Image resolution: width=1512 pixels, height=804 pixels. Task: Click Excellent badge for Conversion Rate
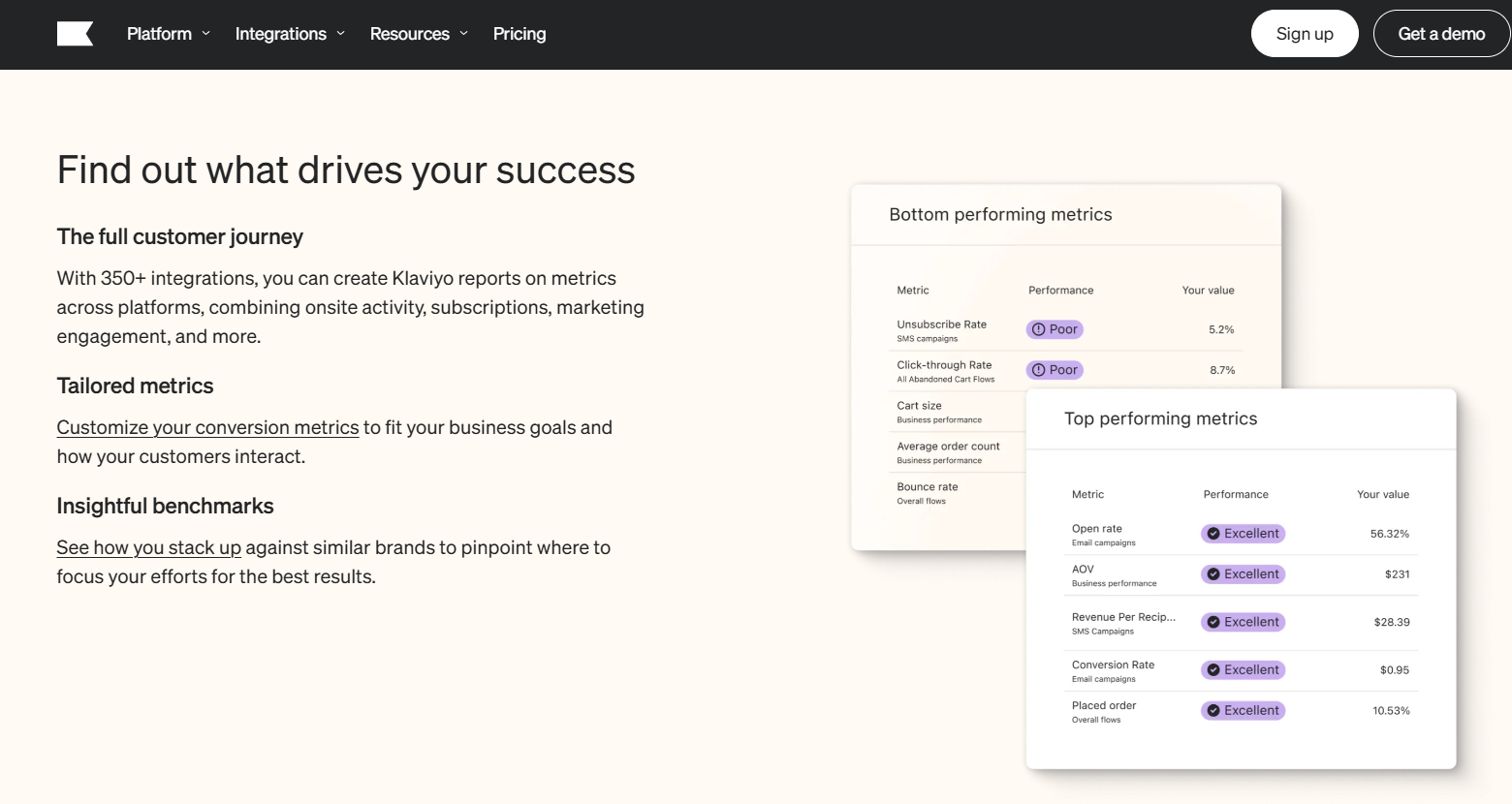click(x=1243, y=670)
